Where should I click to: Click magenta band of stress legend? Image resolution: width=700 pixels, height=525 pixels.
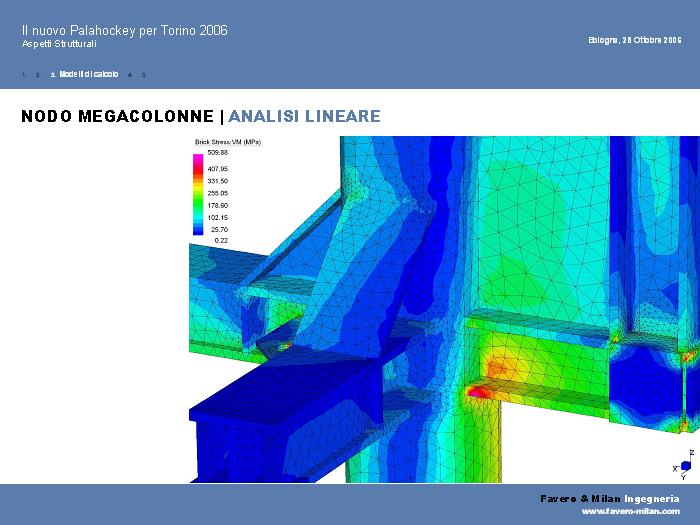coord(198,158)
